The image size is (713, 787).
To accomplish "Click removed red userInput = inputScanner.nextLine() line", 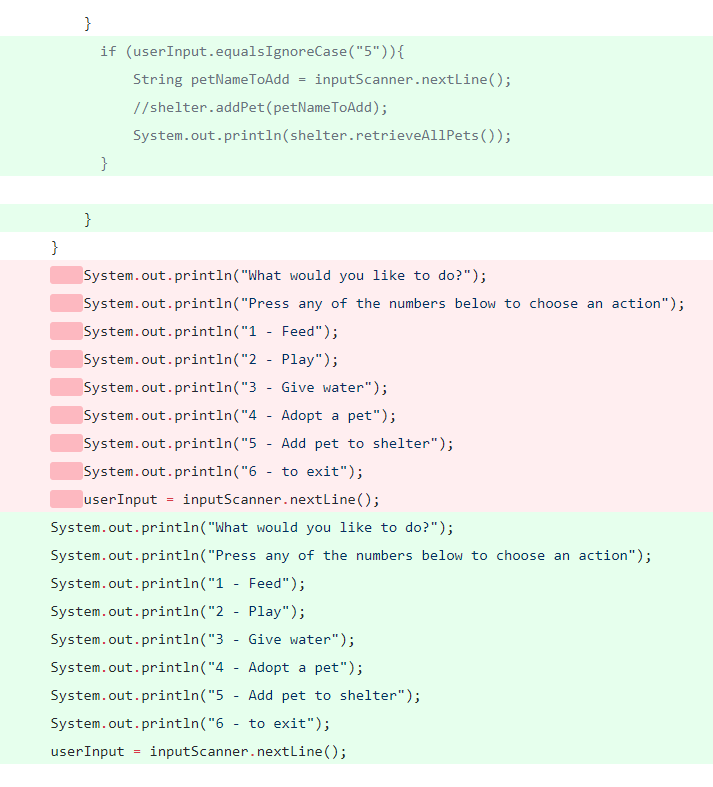I will pos(231,499).
